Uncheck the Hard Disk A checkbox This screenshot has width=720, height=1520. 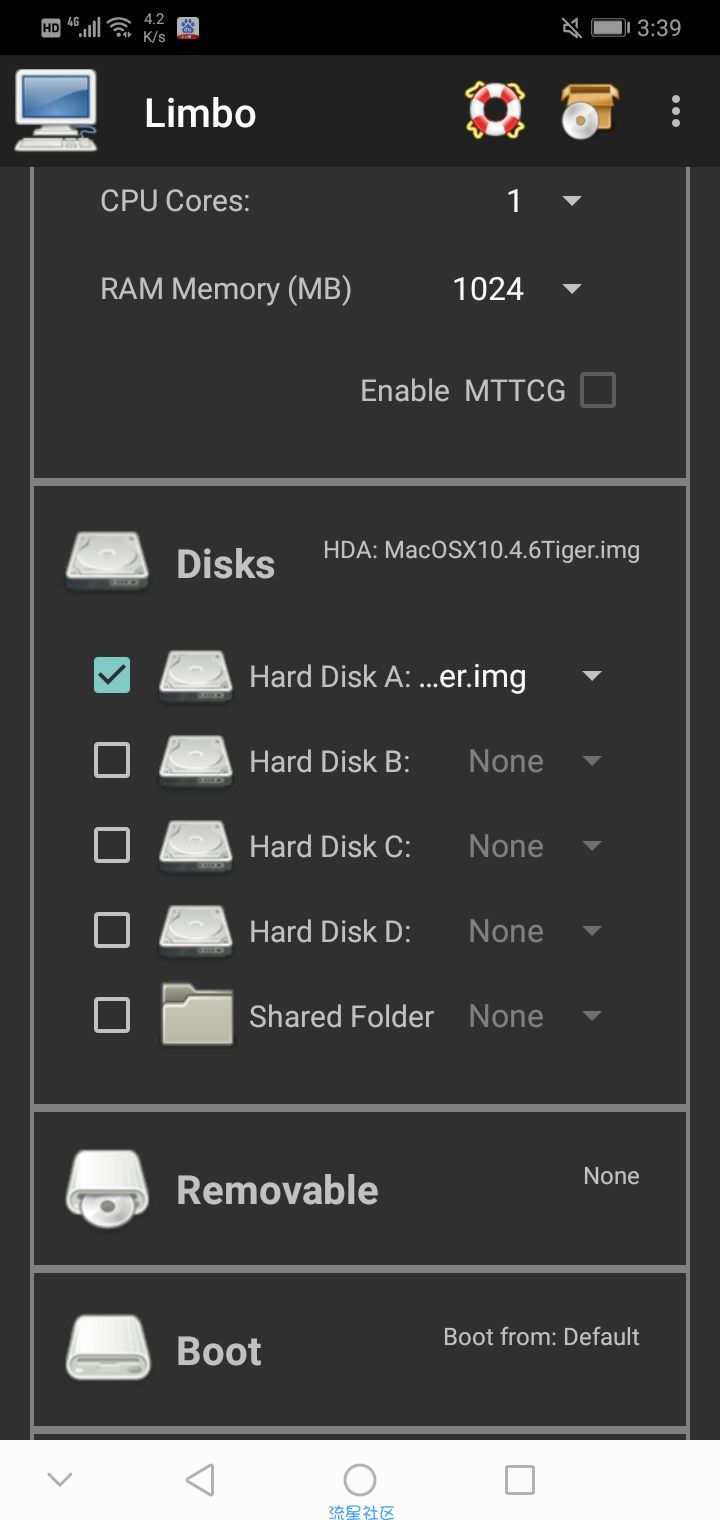point(112,676)
